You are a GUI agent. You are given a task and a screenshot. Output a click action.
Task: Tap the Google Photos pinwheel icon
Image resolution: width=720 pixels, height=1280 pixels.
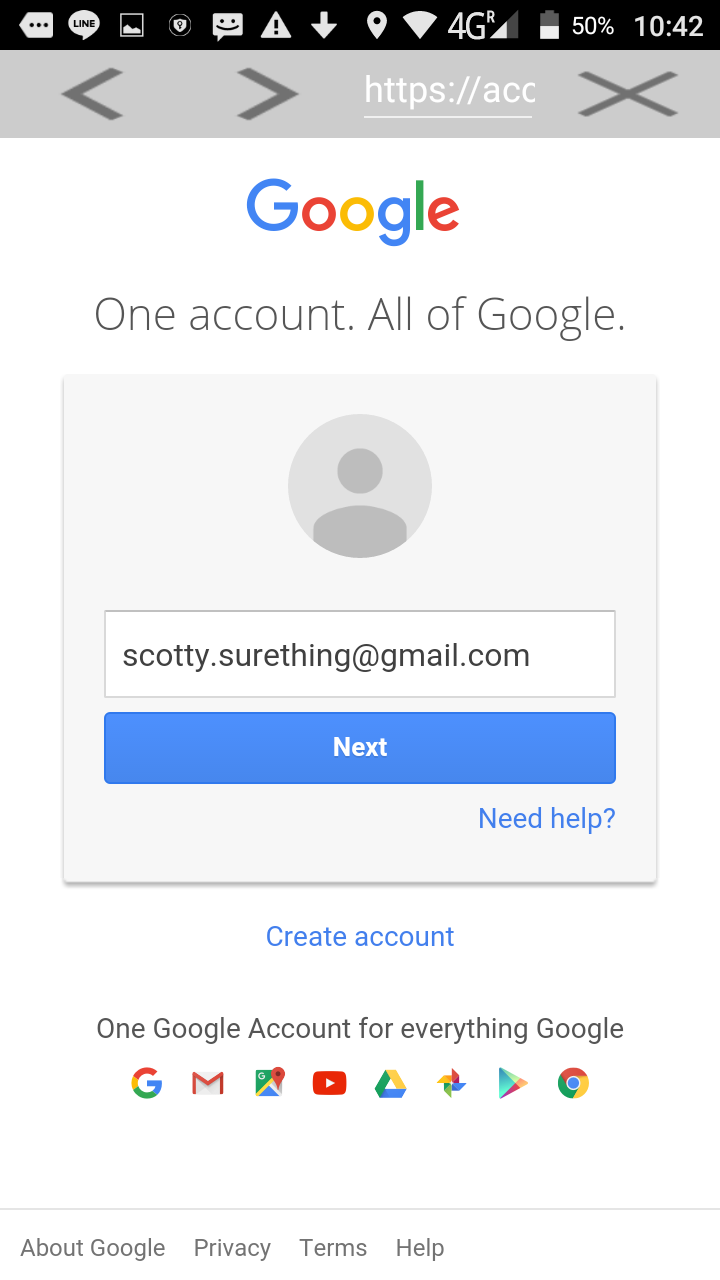point(452,1083)
